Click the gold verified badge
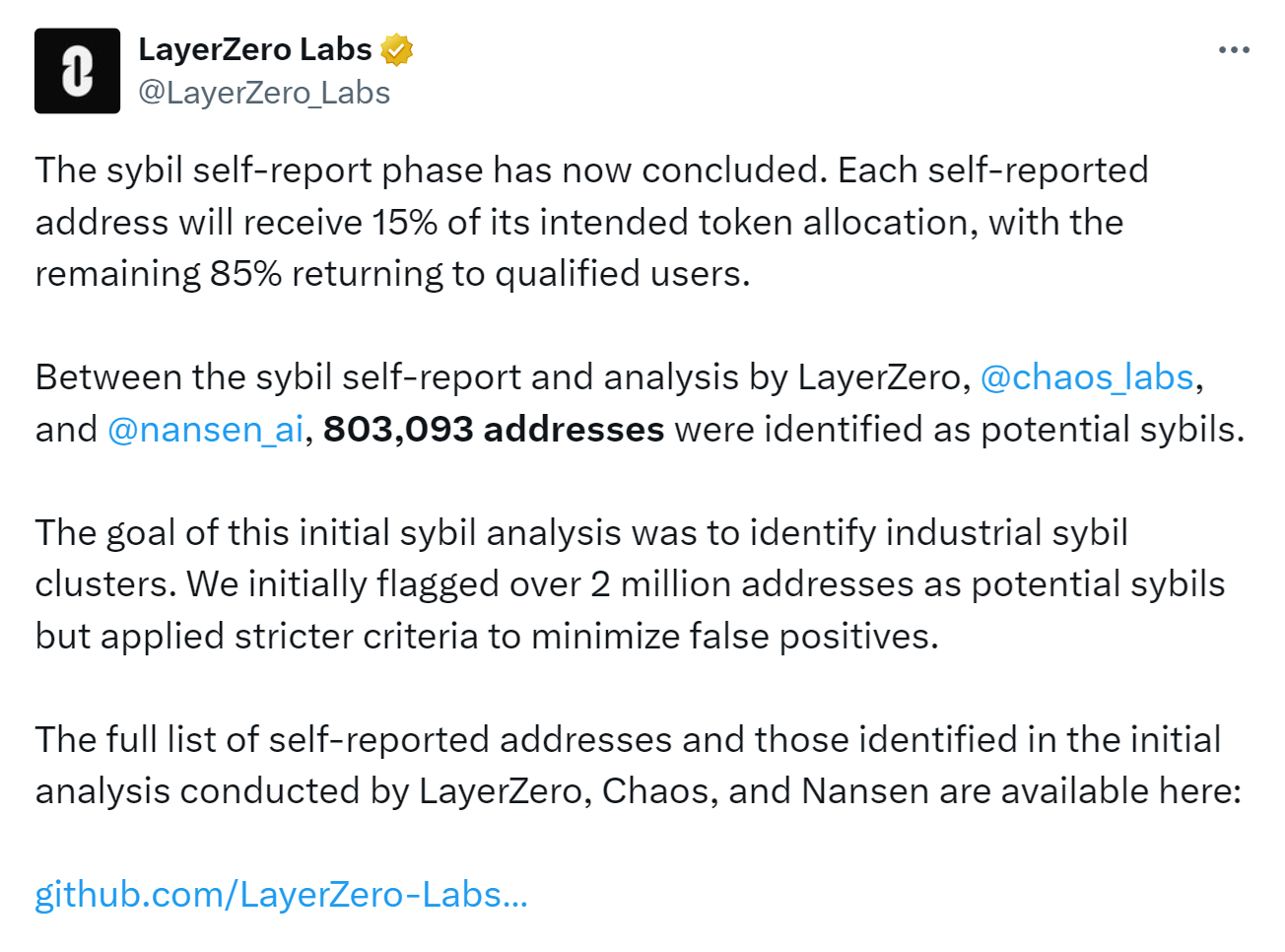1285x952 pixels. [396, 49]
